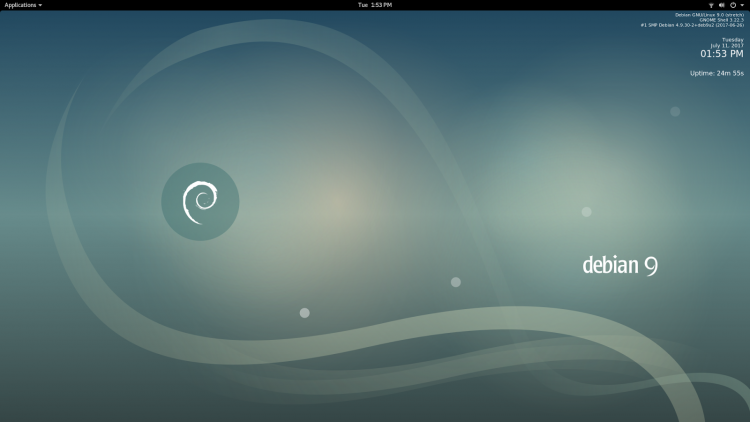The height and width of the screenshot is (422, 750).
Task: Click the 'Uptime: 24m 55s' text
Action: pos(717,73)
